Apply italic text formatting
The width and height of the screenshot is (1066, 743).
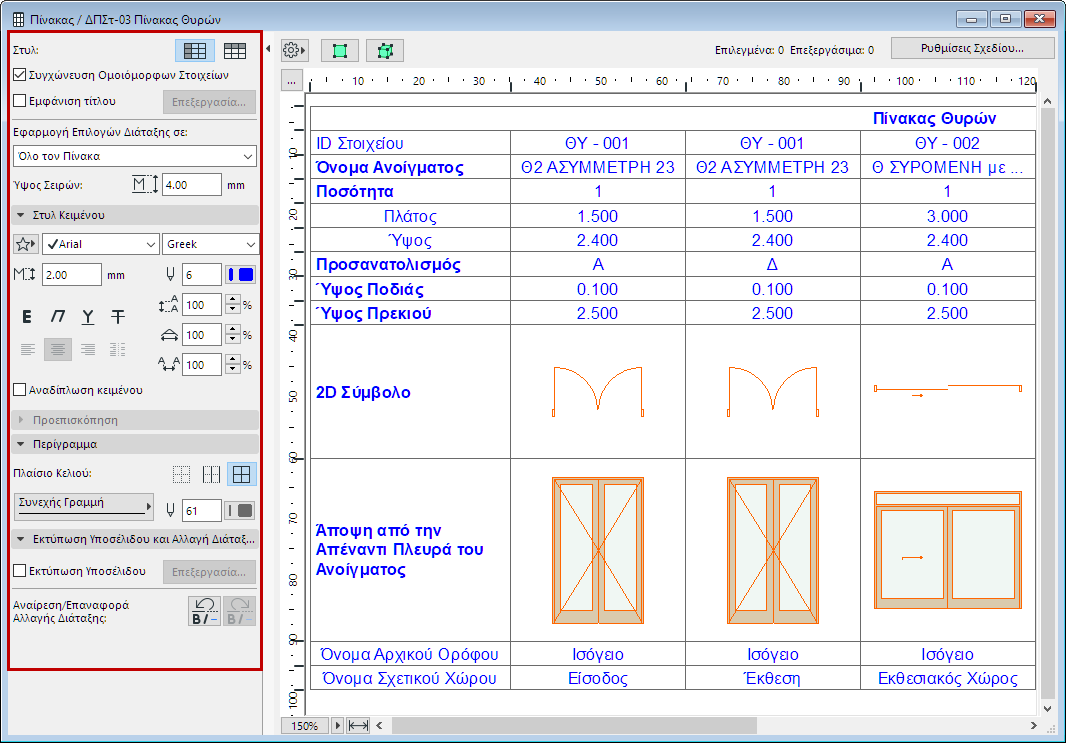pos(58,317)
